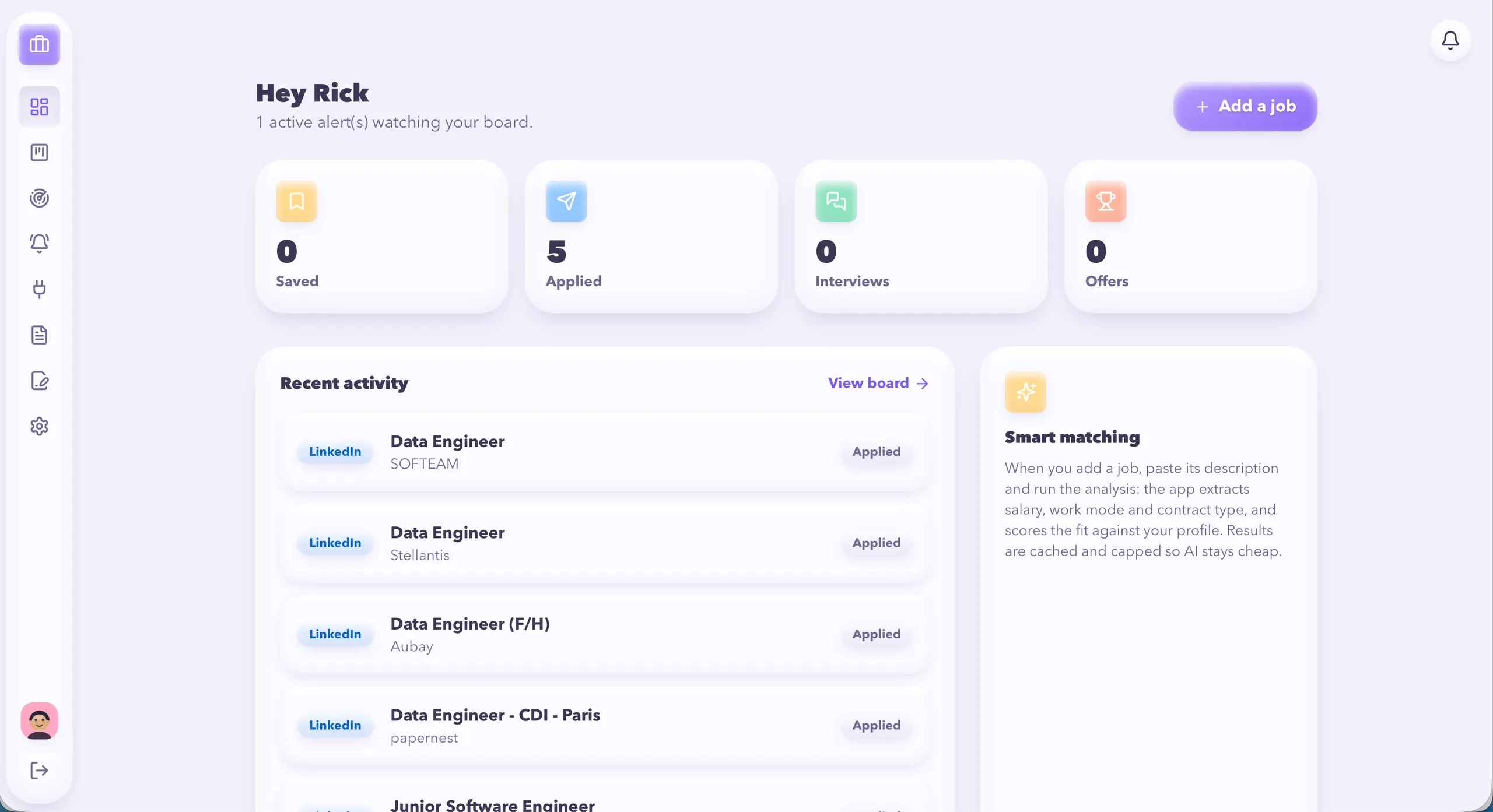Open the settings gear icon in sidebar
Viewport: 1493px width, 812px height.
coord(39,426)
